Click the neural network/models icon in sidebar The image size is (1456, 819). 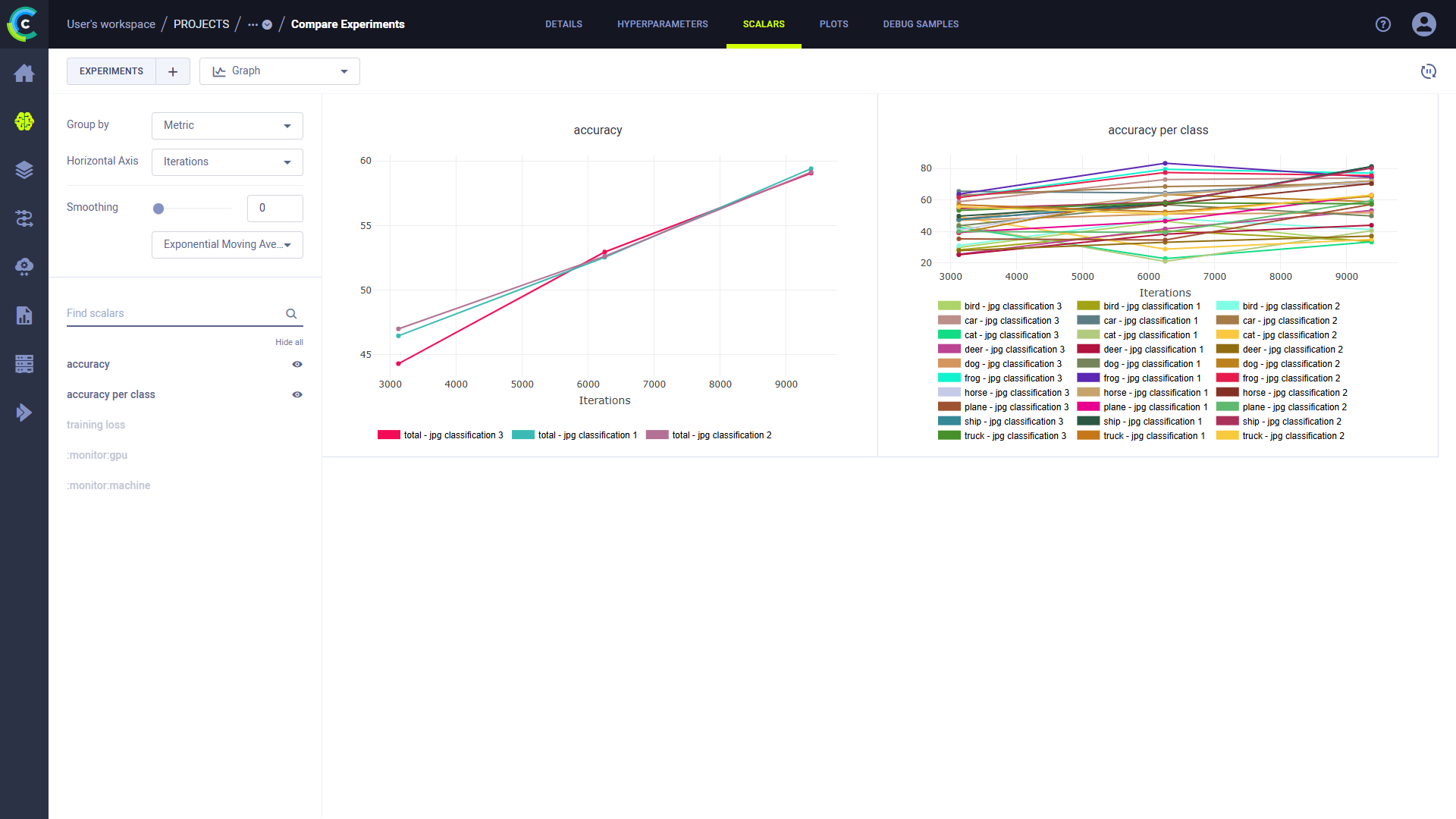[24, 122]
